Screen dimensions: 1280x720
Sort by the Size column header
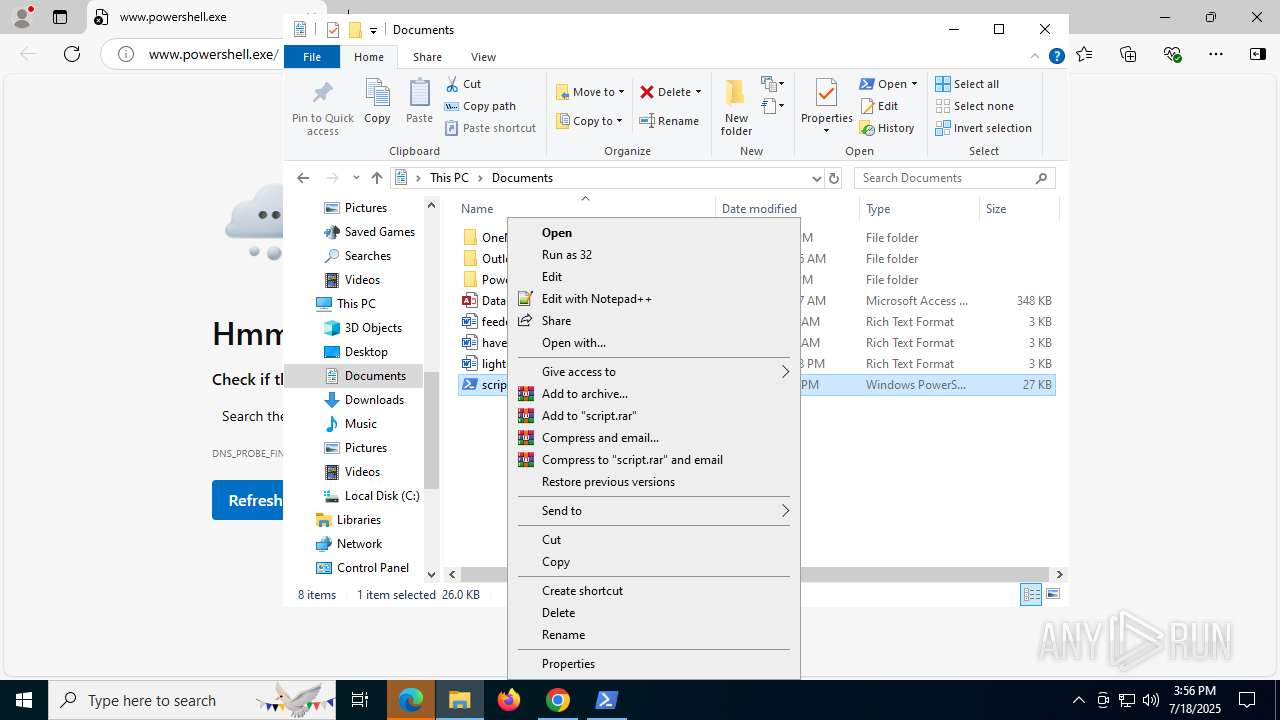[x=1017, y=209]
